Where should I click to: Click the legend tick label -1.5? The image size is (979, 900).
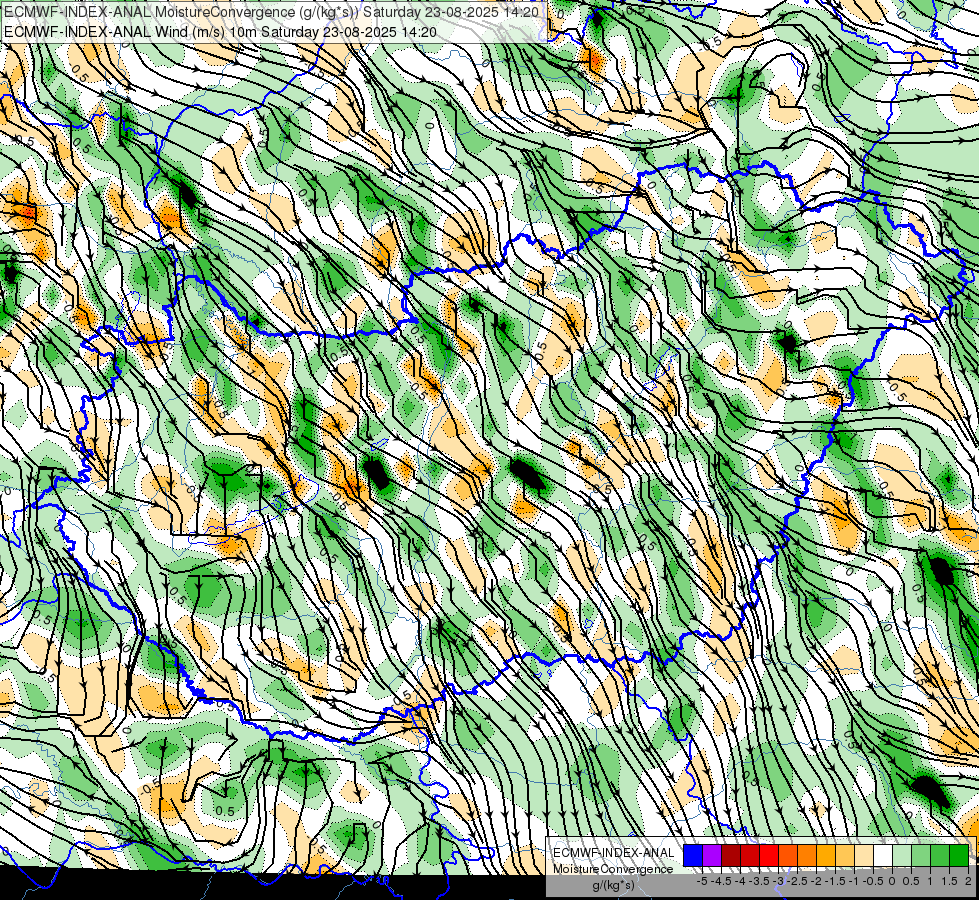tap(835, 881)
